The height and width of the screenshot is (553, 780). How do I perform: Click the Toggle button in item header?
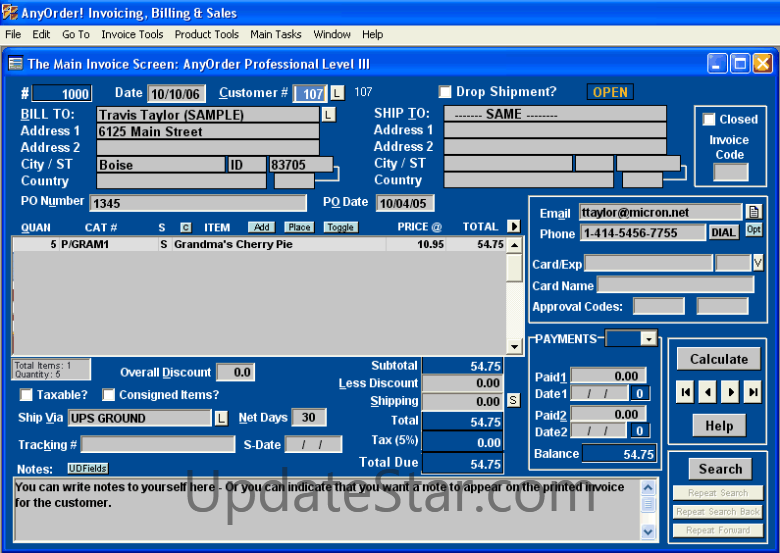coord(341,227)
